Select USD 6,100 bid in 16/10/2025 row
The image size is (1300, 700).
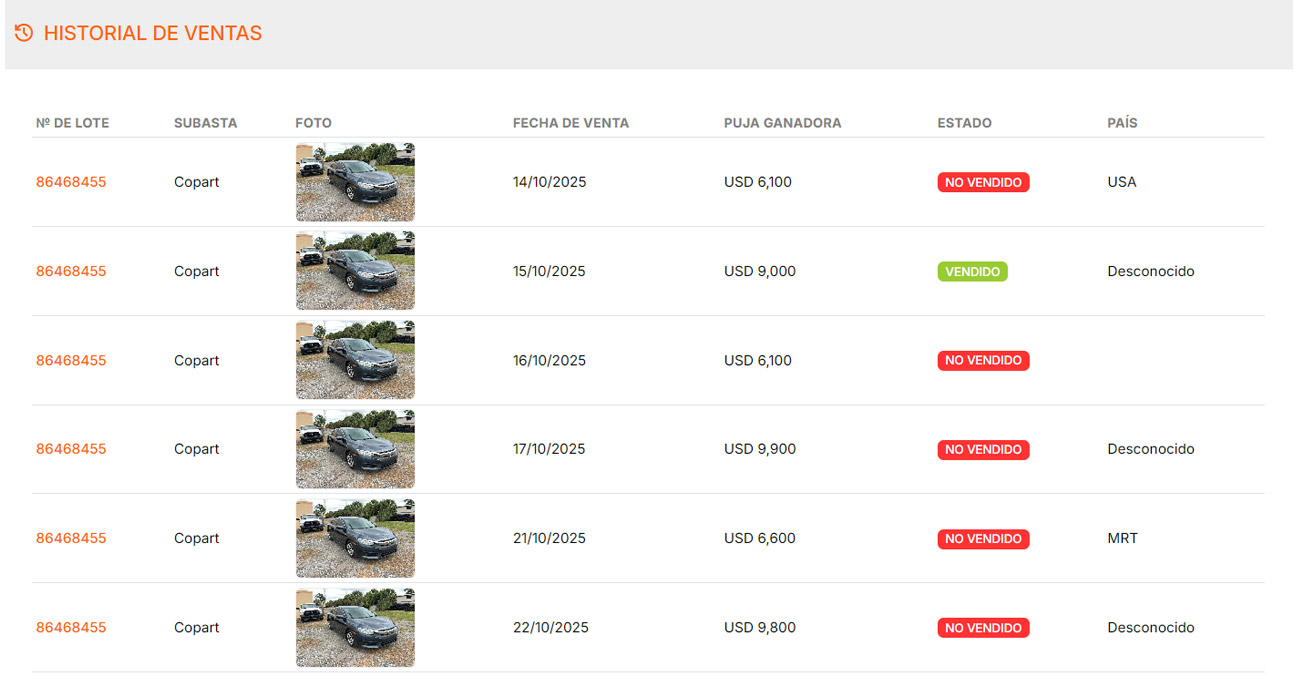pyautogui.click(x=758, y=360)
